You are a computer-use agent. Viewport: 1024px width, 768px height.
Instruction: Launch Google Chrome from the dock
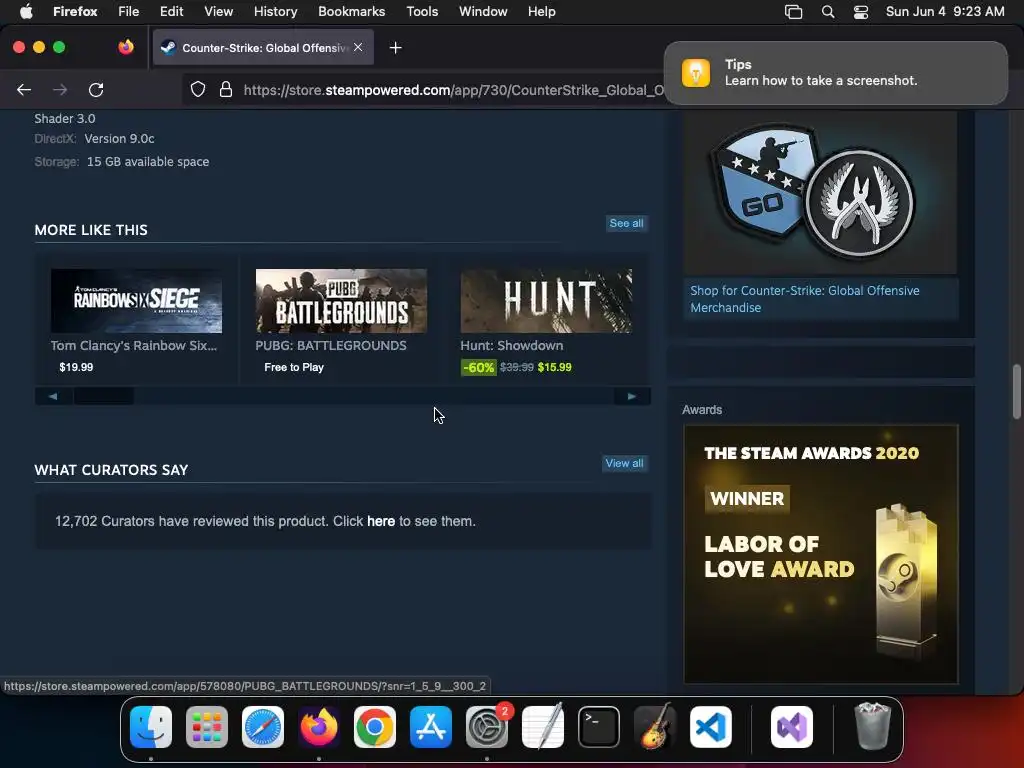click(375, 727)
